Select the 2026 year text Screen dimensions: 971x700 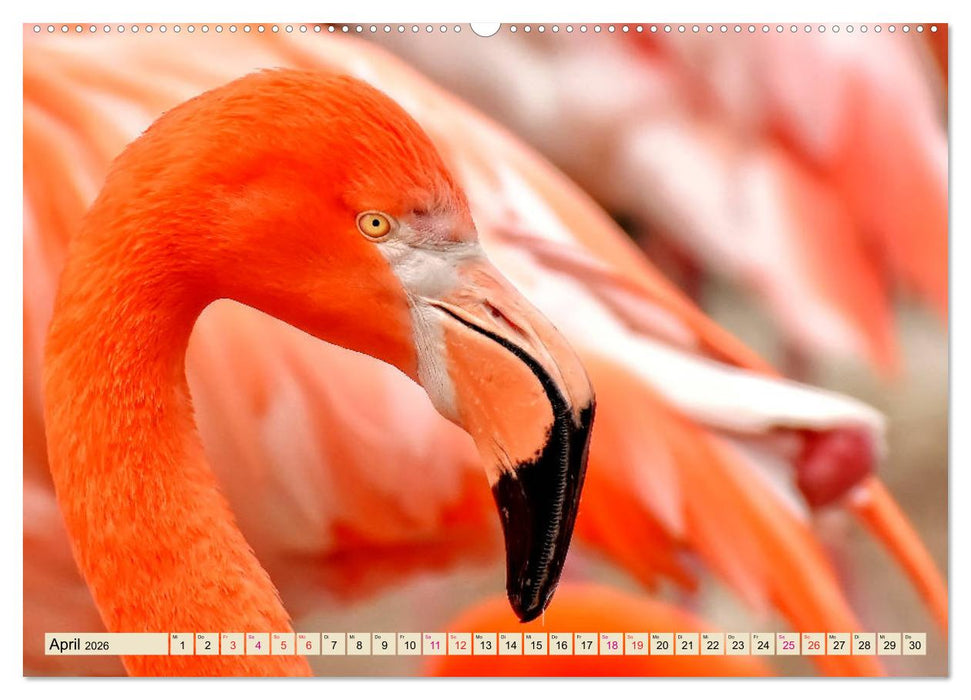click(96, 649)
